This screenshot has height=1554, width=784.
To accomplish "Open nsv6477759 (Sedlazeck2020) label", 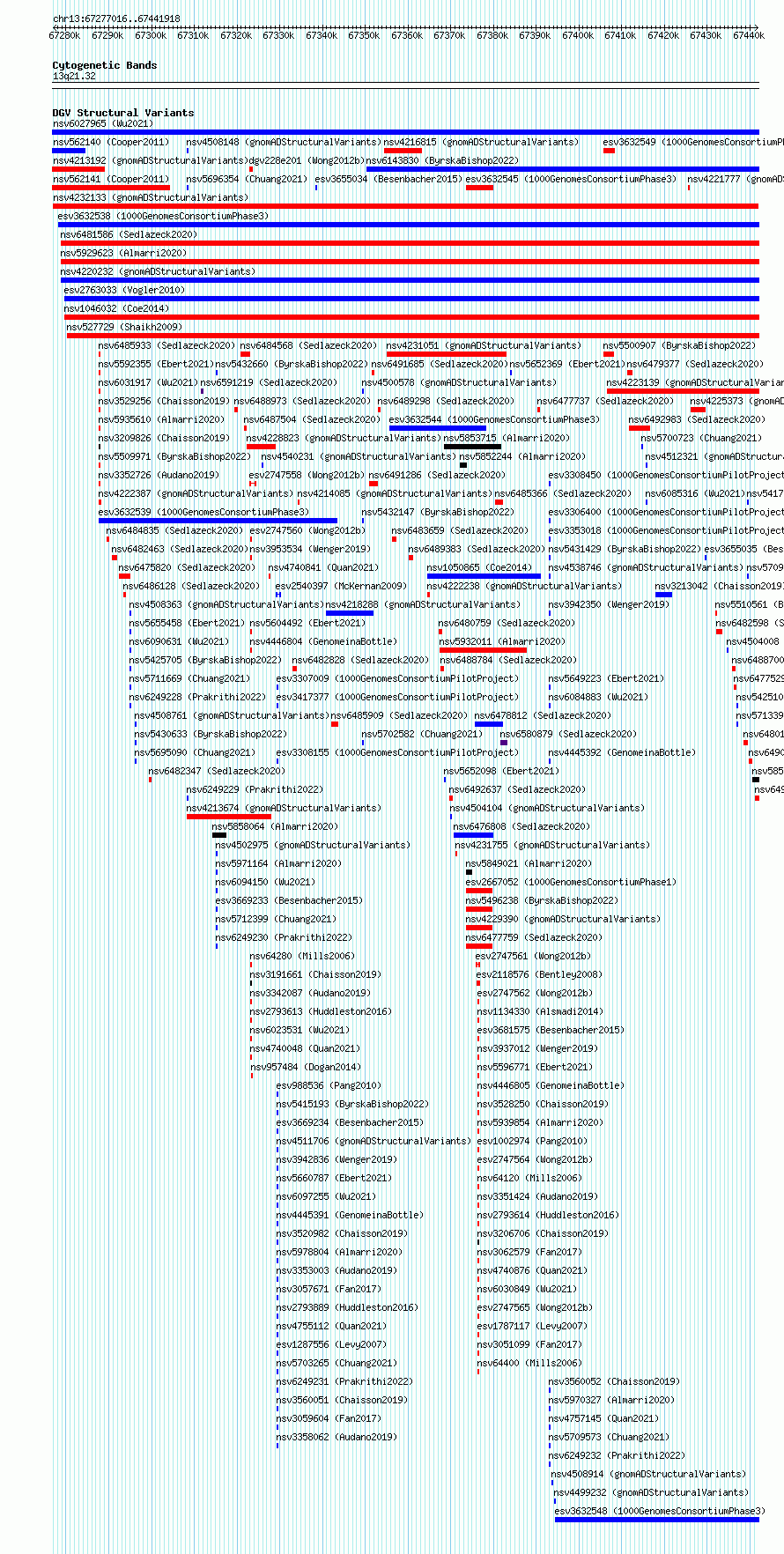I will pos(535,937).
